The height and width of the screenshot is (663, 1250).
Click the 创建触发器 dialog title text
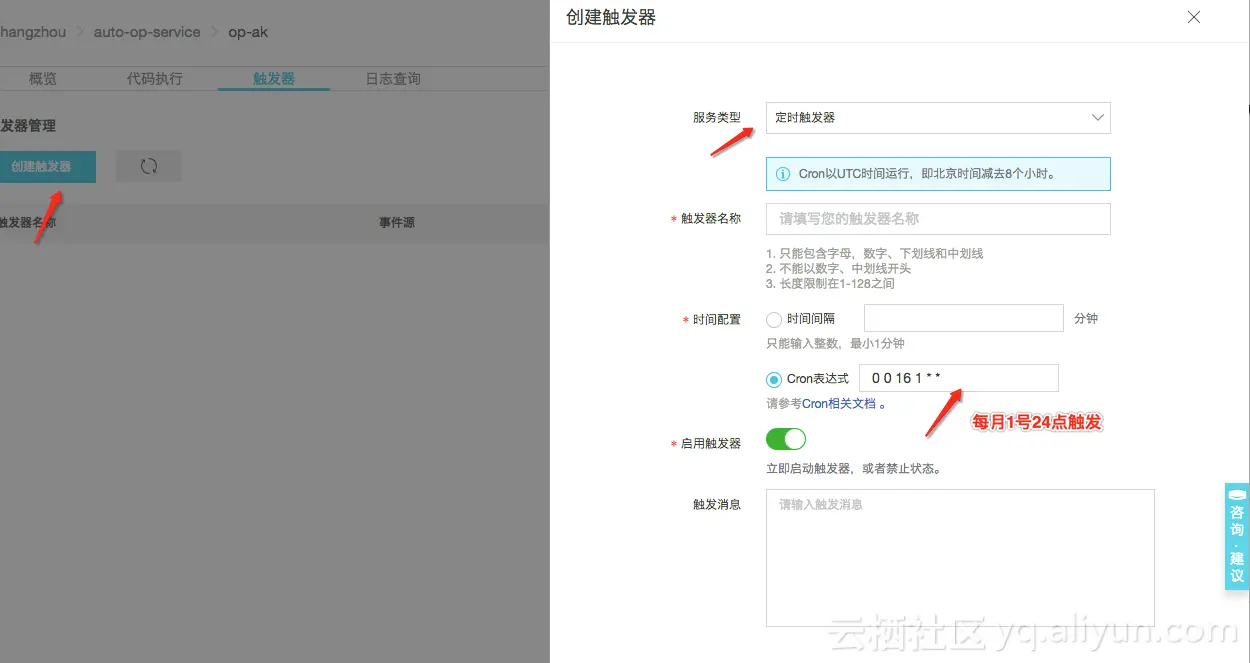pos(611,18)
